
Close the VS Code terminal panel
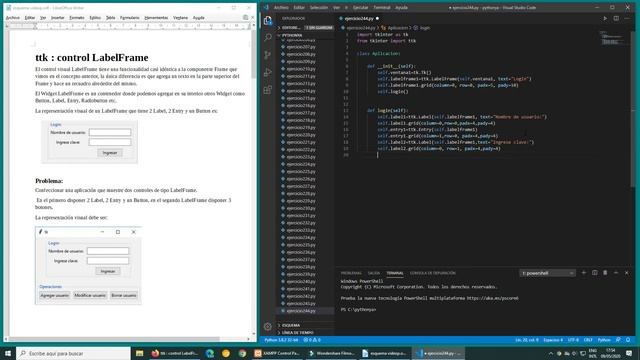pyautogui.click(x=627, y=273)
